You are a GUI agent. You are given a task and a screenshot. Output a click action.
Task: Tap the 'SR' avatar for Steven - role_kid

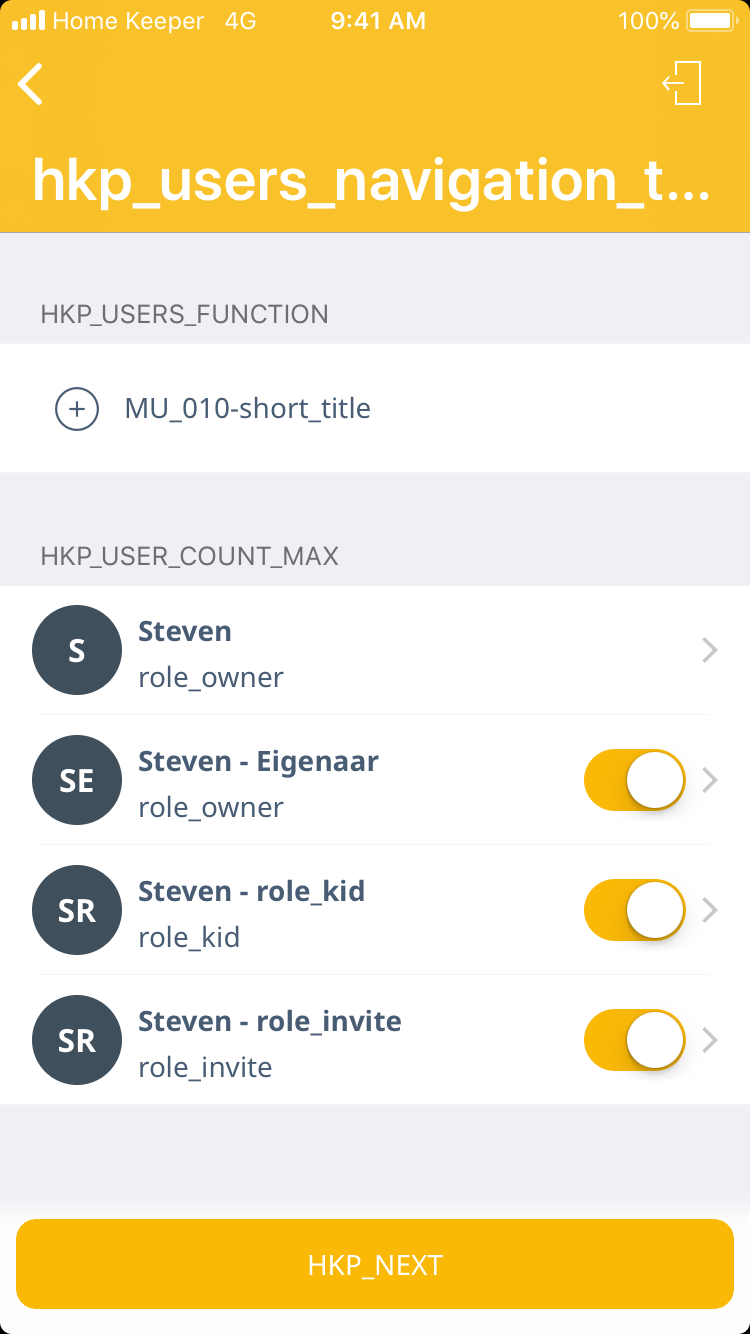77,910
